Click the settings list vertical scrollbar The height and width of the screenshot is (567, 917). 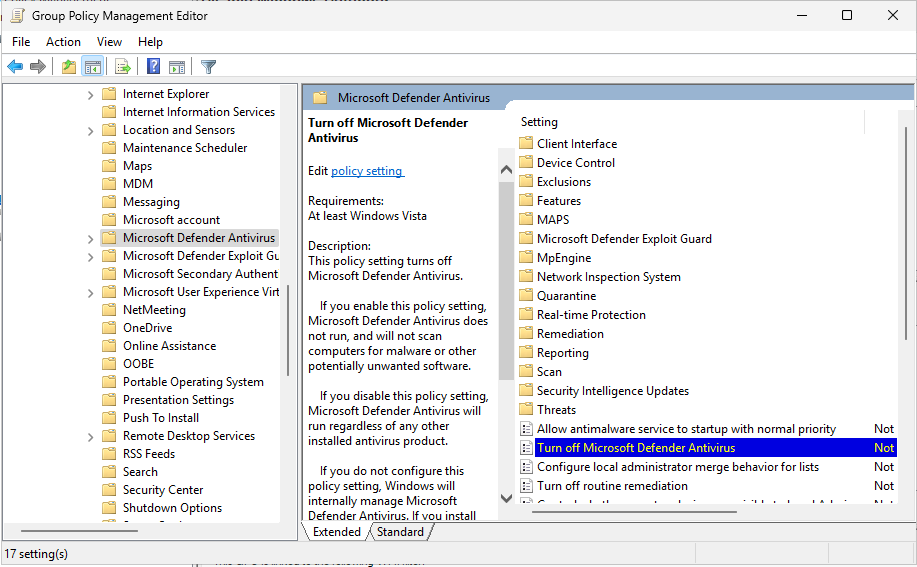pyautogui.click(x=906, y=234)
